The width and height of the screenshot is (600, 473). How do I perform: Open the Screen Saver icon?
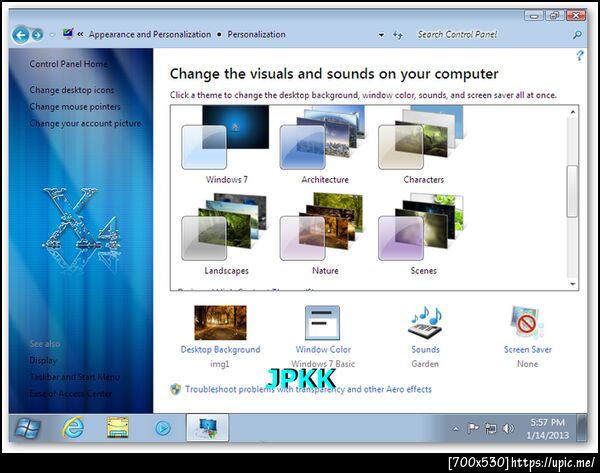pos(527,323)
